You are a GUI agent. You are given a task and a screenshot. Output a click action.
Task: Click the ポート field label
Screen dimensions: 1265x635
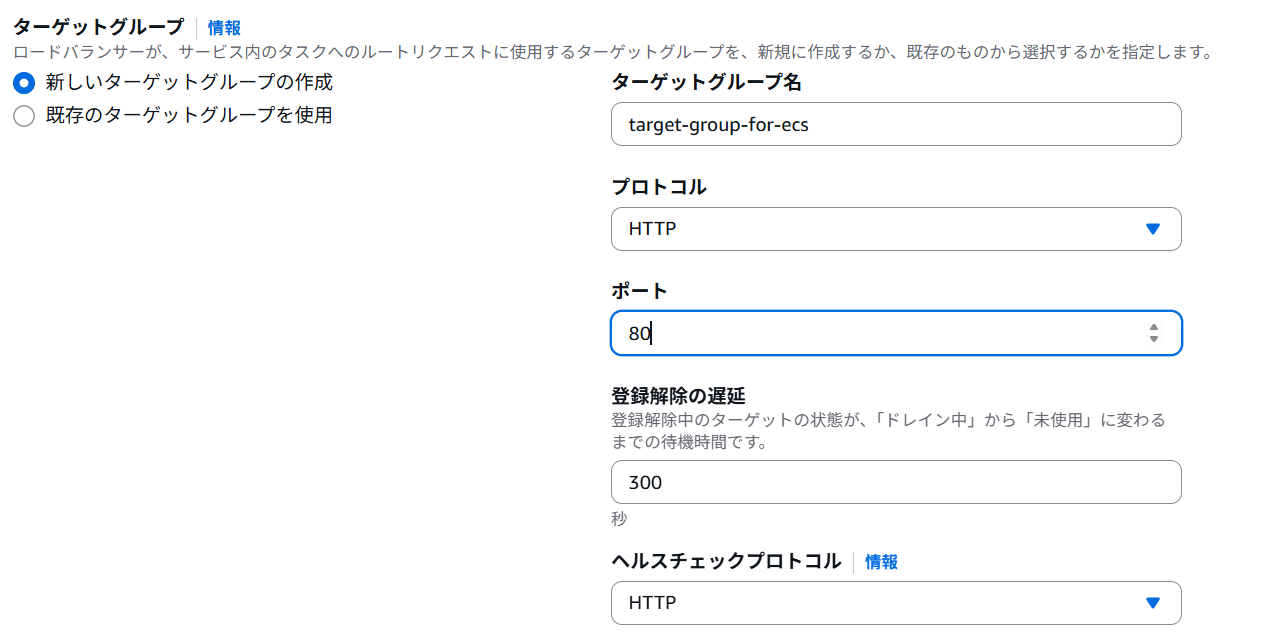pyautogui.click(x=639, y=291)
